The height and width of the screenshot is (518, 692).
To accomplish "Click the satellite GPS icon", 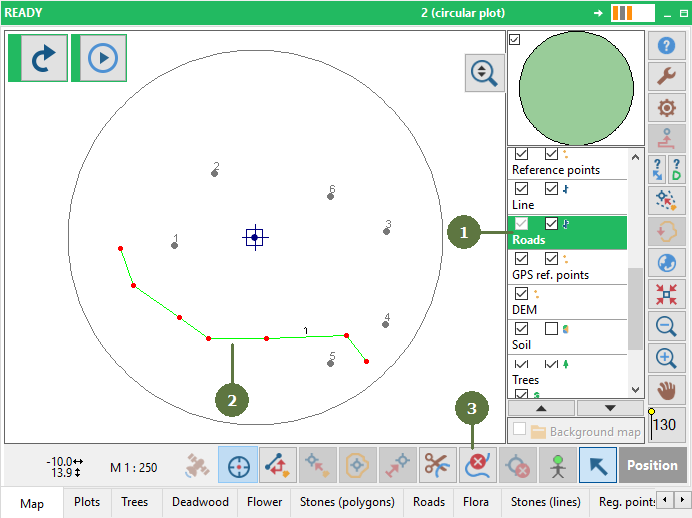I will point(197,465).
